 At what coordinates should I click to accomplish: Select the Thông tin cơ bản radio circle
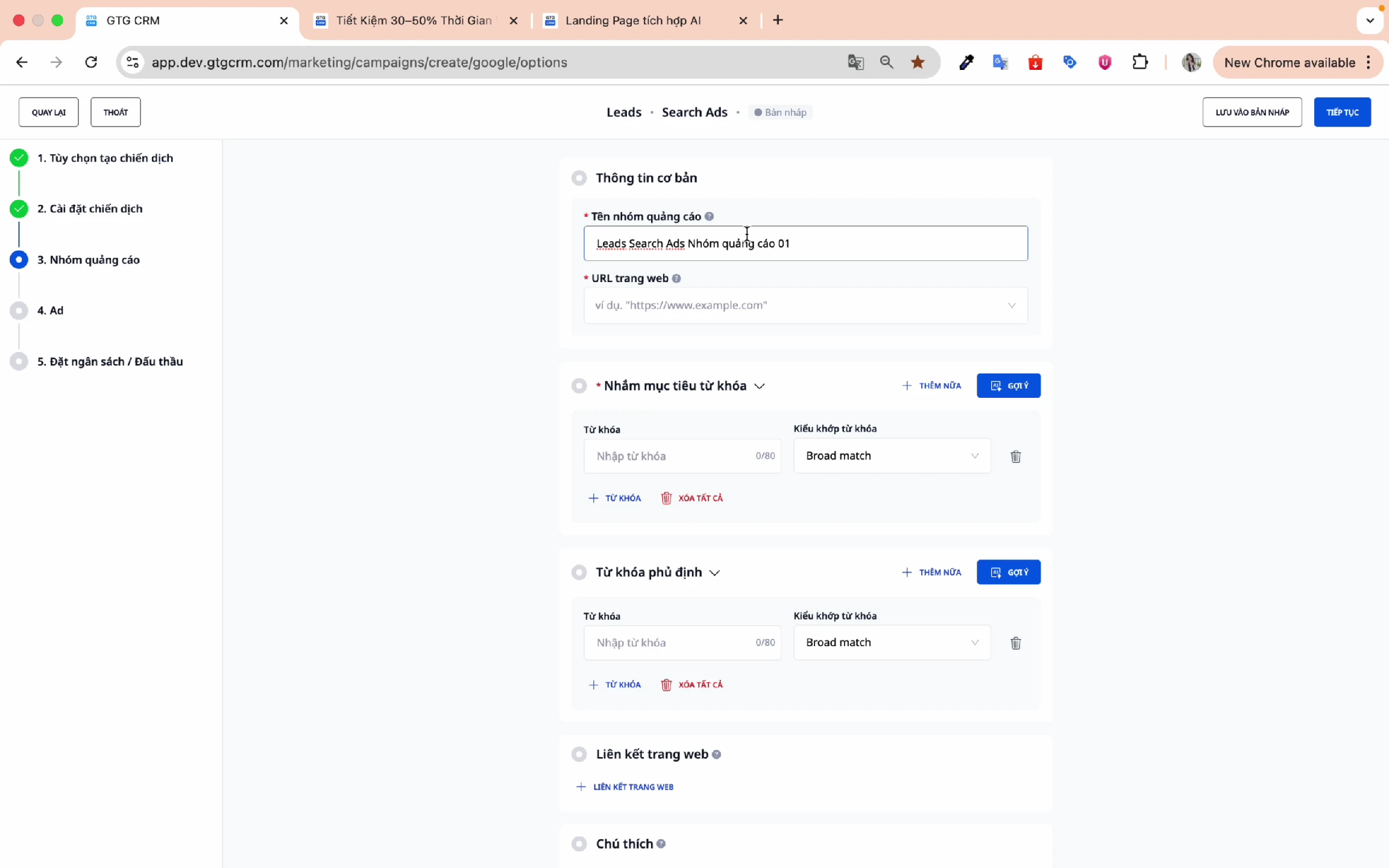click(579, 178)
